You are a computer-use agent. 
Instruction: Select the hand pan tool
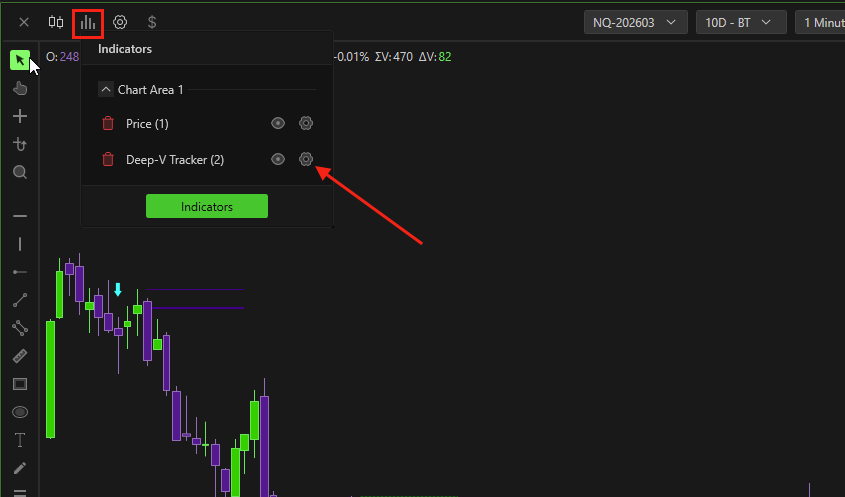click(20, 88)
